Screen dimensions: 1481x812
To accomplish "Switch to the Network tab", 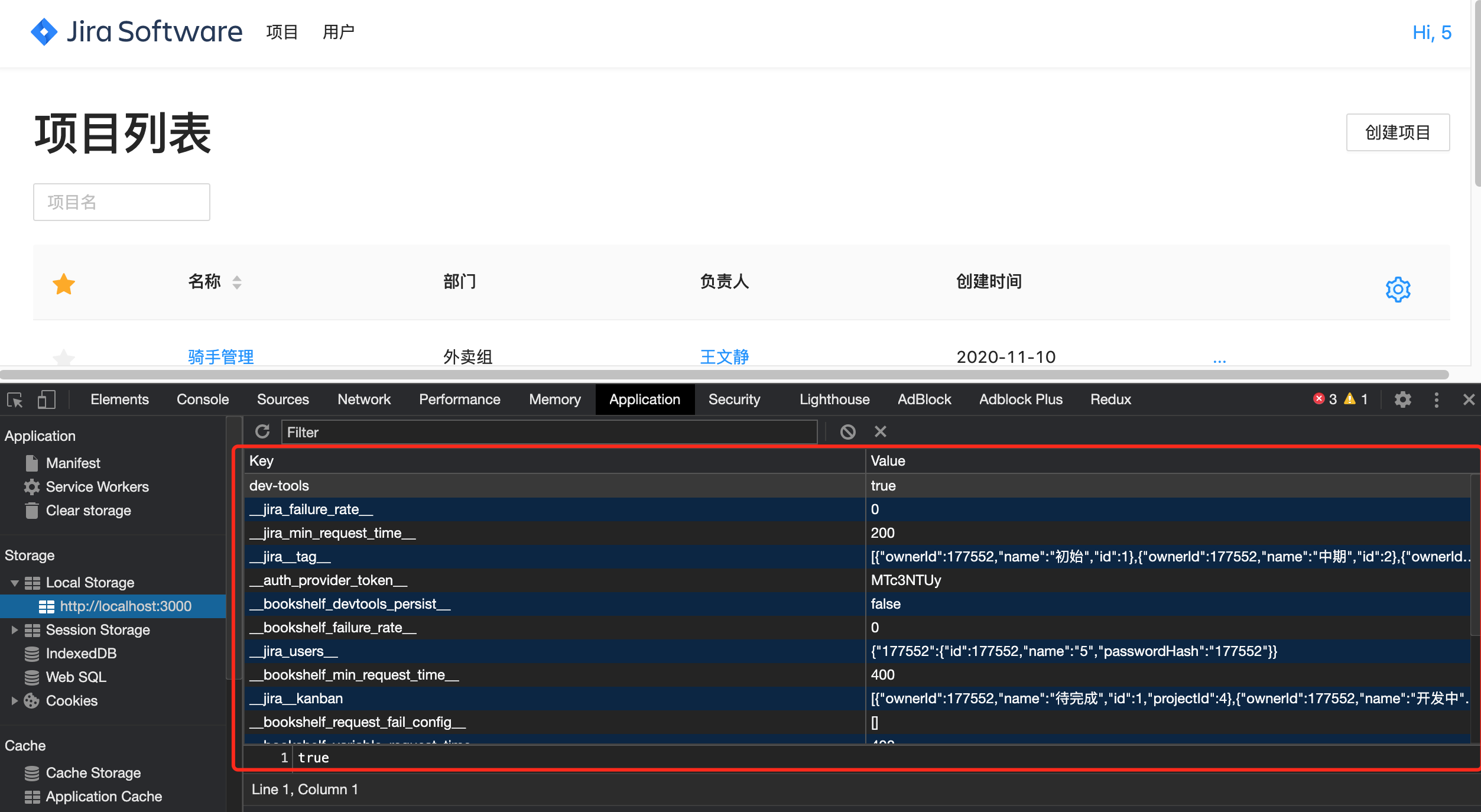I will [x=363, y=399].
